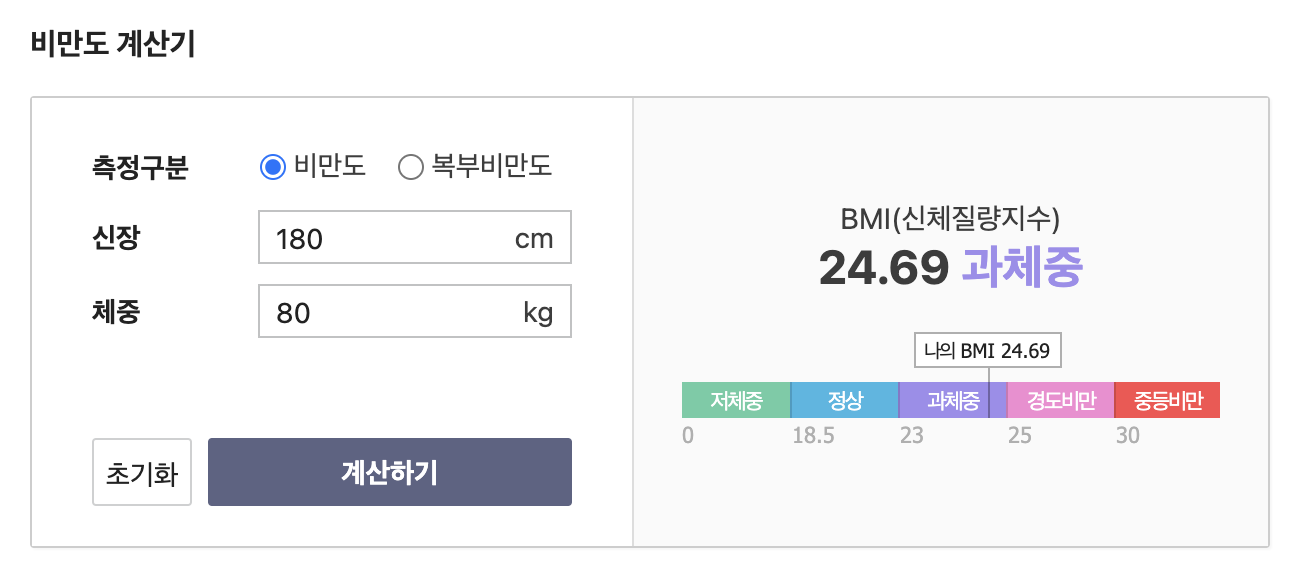Viewport: 1302px width, 576px height.
Task: Click the green 저체중 scale segment
Action: [735, 399]
